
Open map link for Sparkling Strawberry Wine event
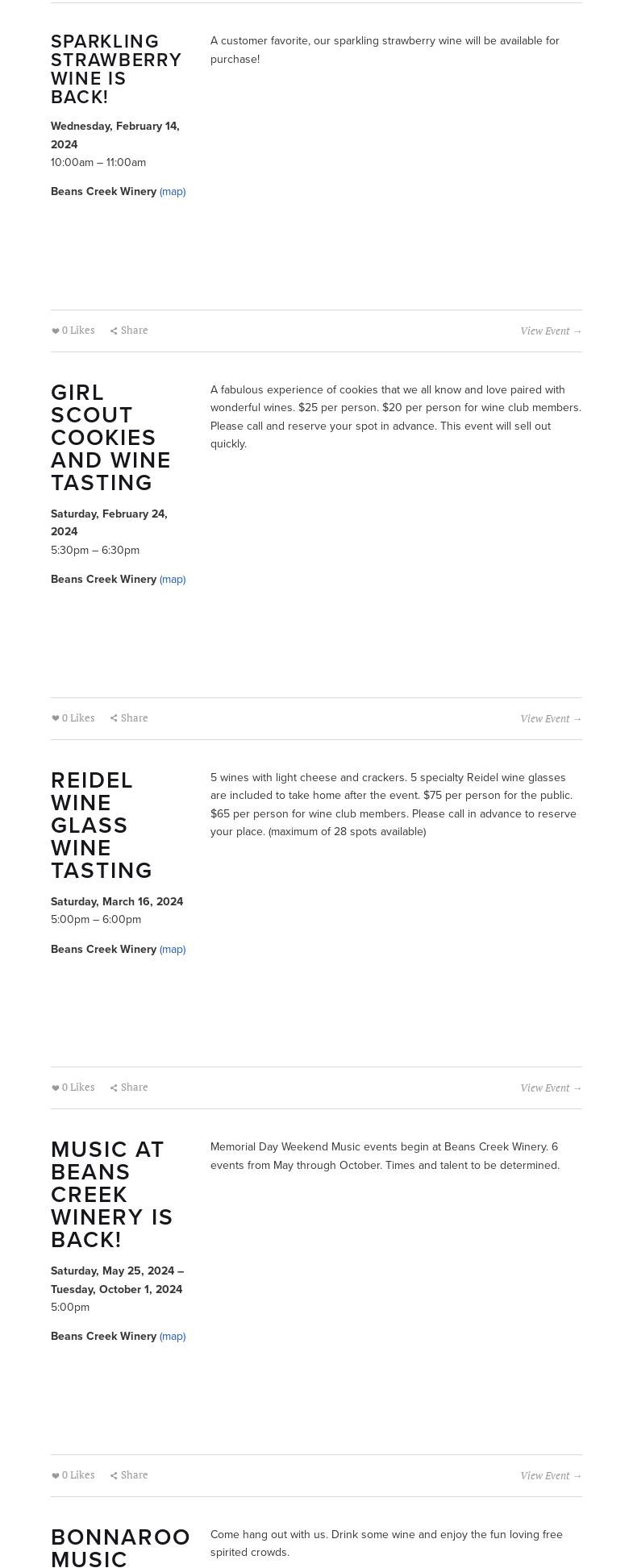click(x=173, y=192)
